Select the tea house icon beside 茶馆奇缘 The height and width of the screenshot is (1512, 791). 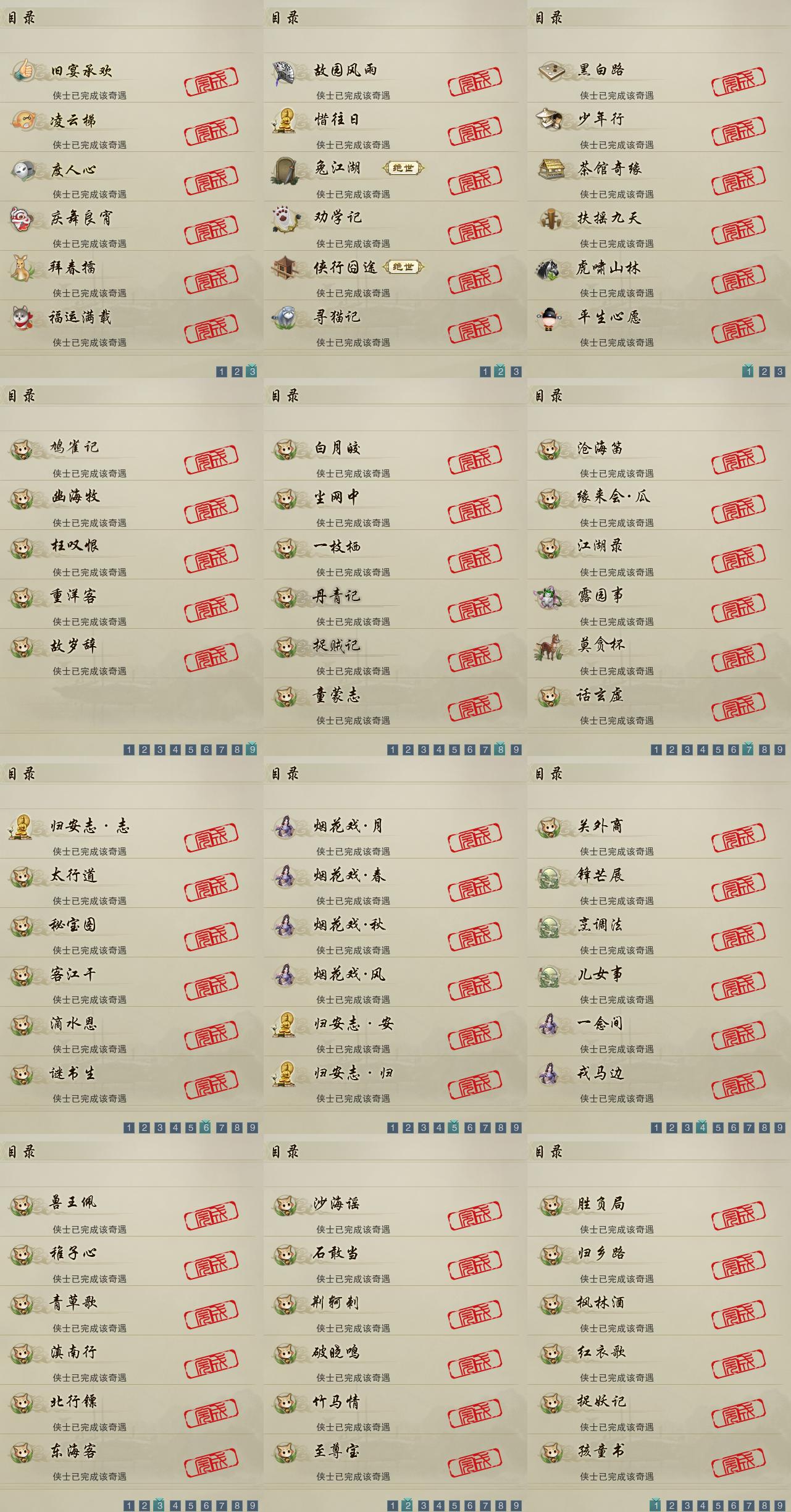pyautogui.click(x=550, y=169)
